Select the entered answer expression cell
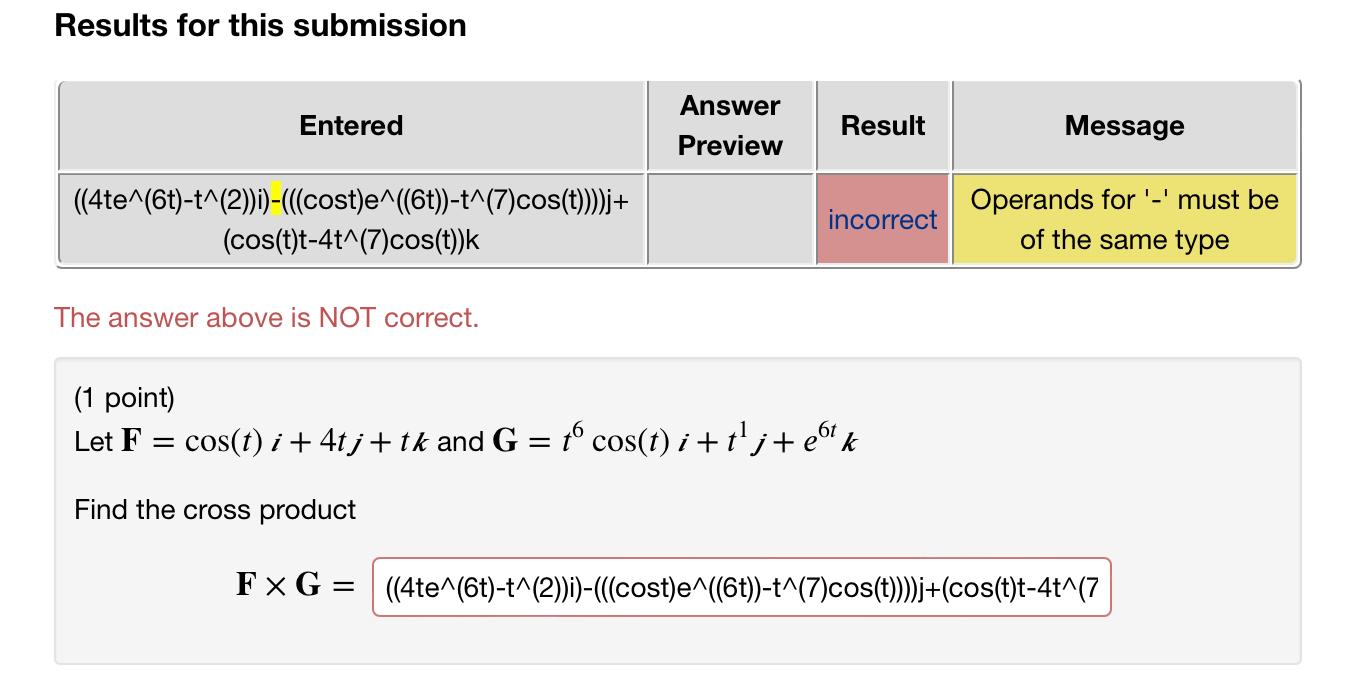 [x=350, y=218]
